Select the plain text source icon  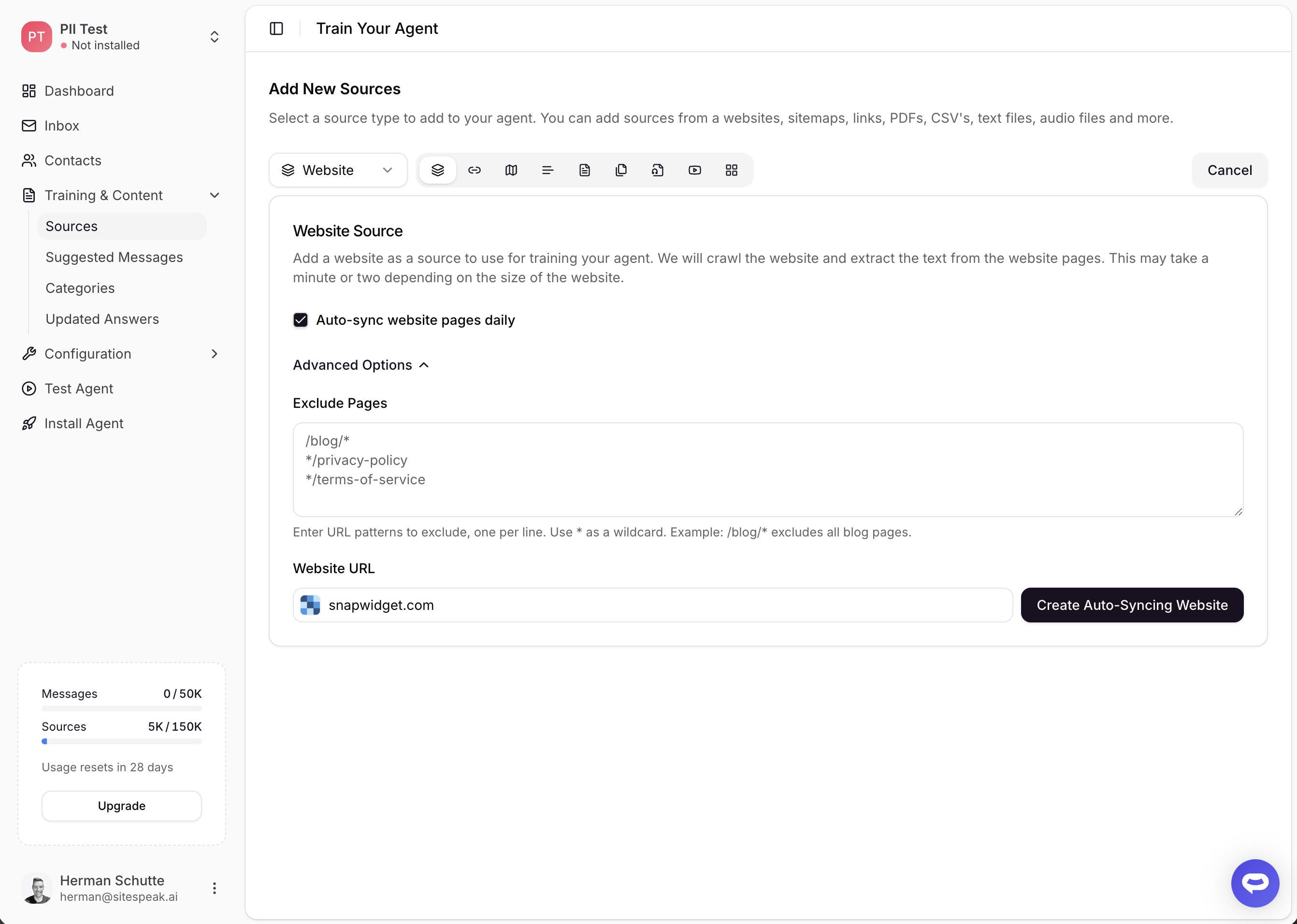coord(547,170)
